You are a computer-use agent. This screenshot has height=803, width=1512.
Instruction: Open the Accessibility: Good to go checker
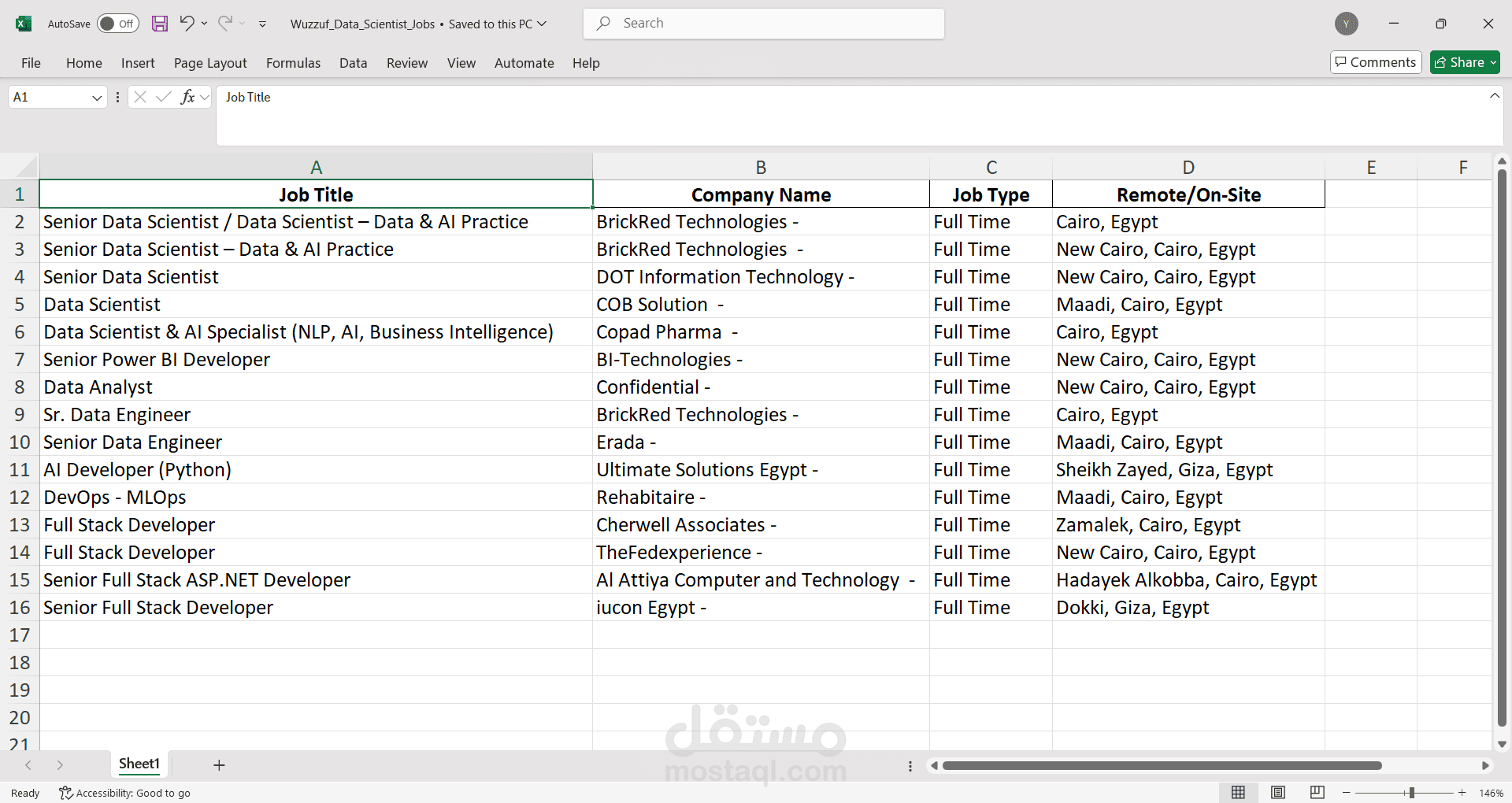click(x=124, y=793)
